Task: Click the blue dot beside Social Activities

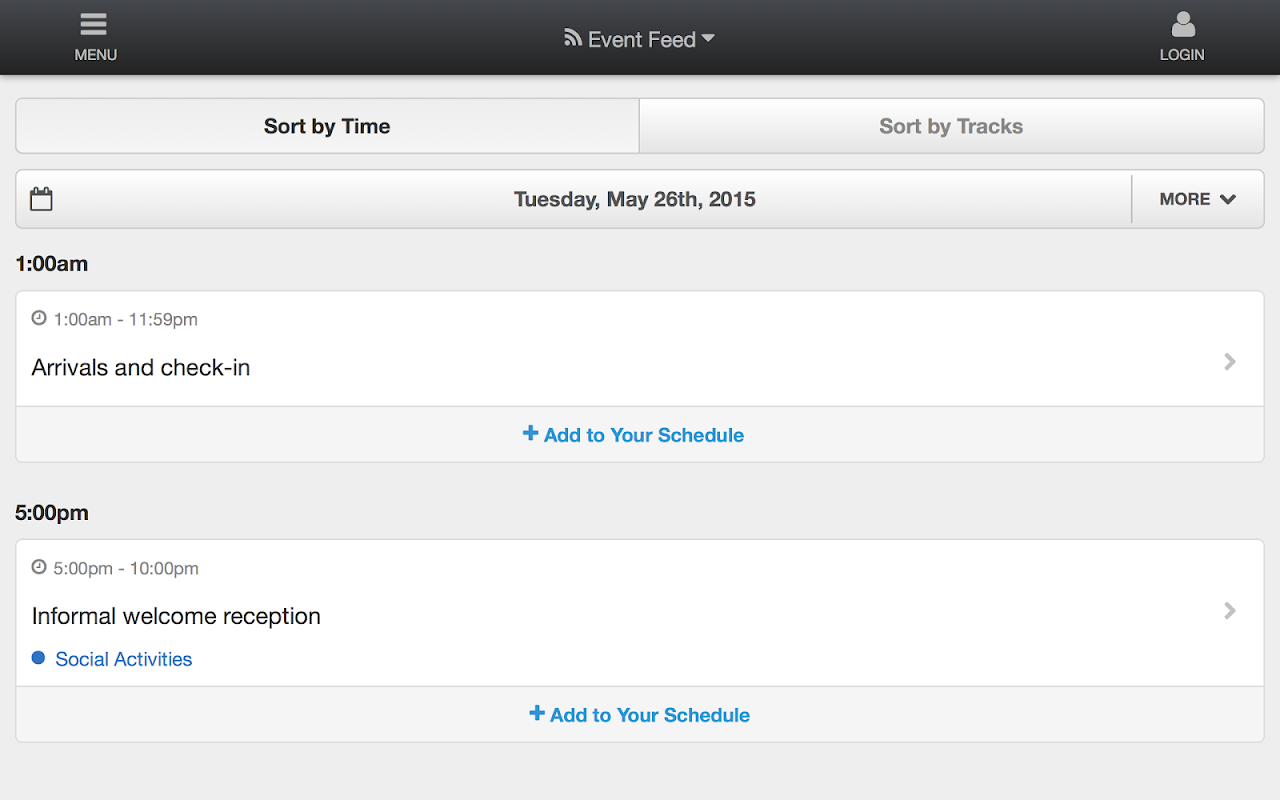Action: [x=39, y=658]
